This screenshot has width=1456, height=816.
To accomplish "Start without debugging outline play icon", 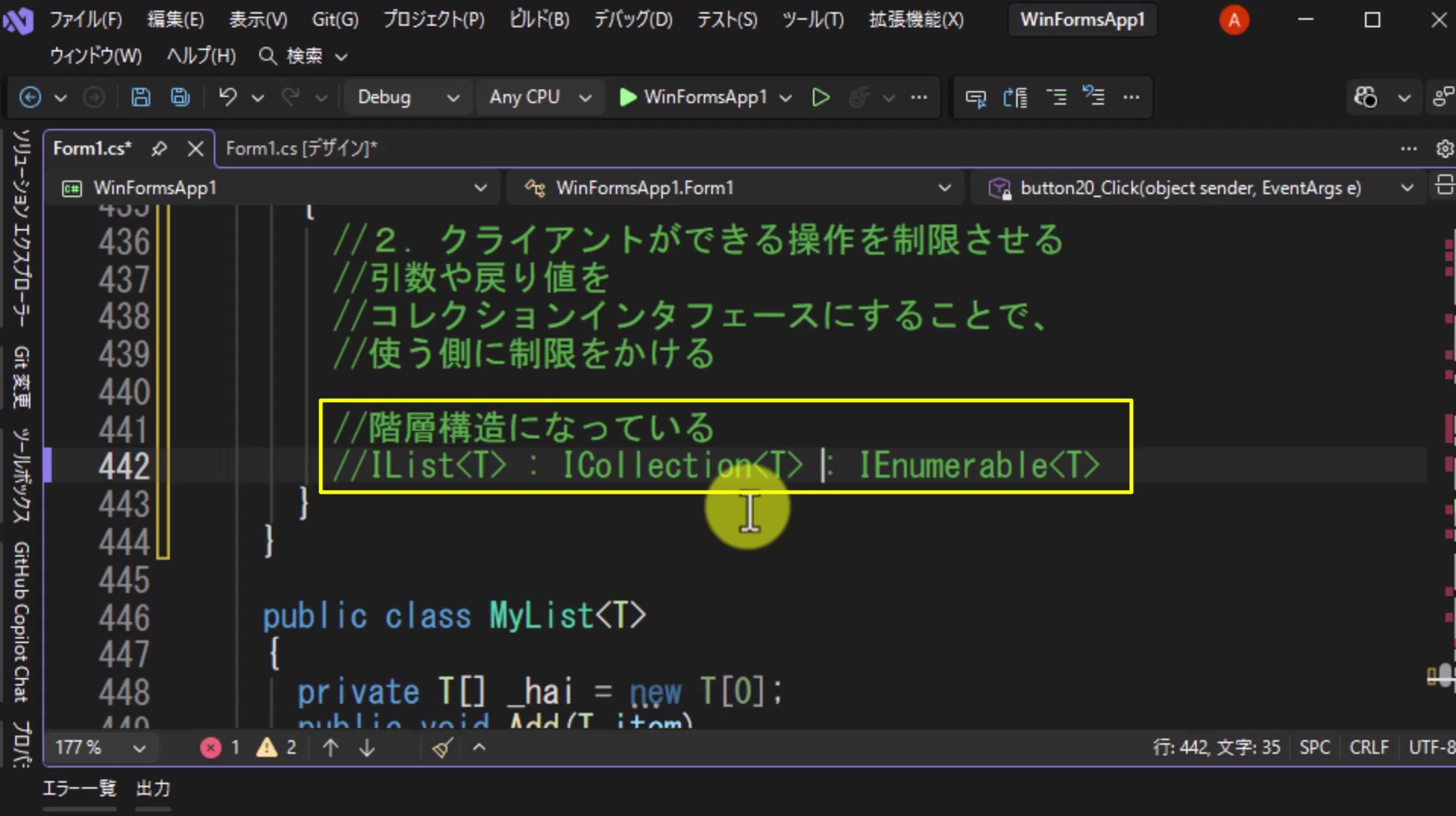I will tap(820, 97).
